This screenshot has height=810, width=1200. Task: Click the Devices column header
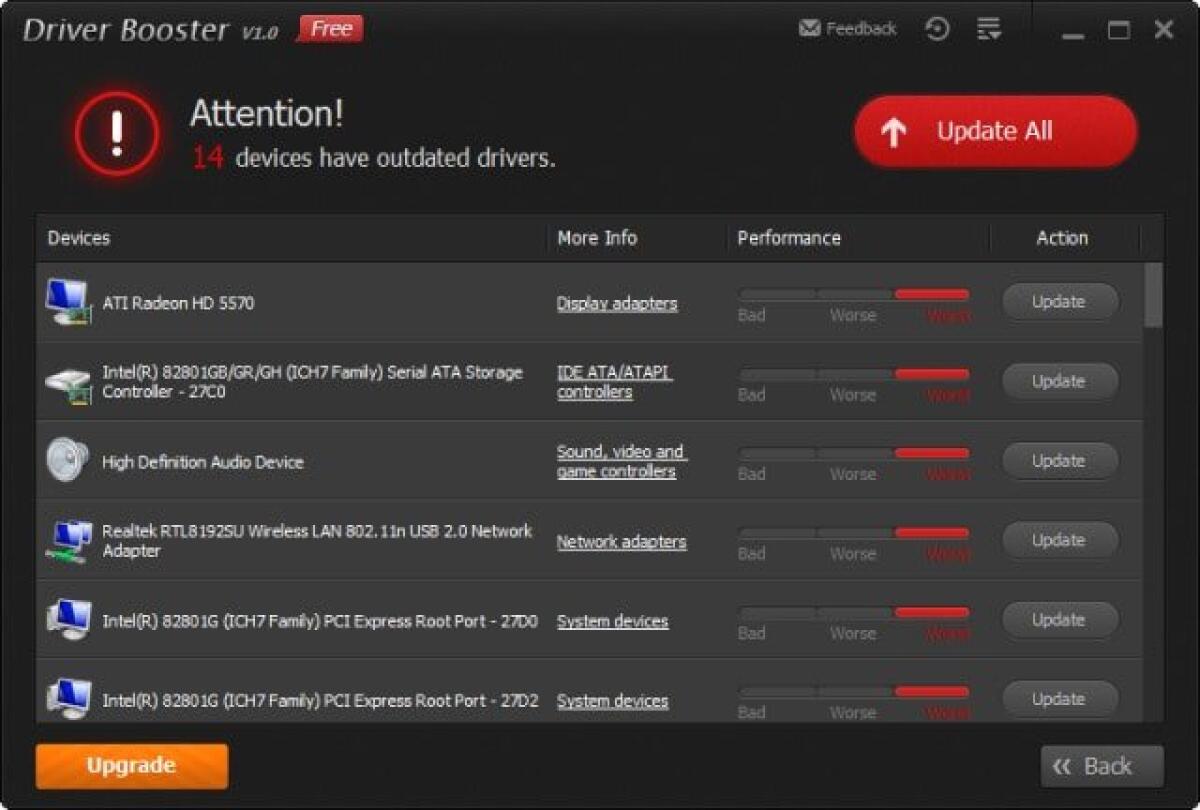pos(79,238)
